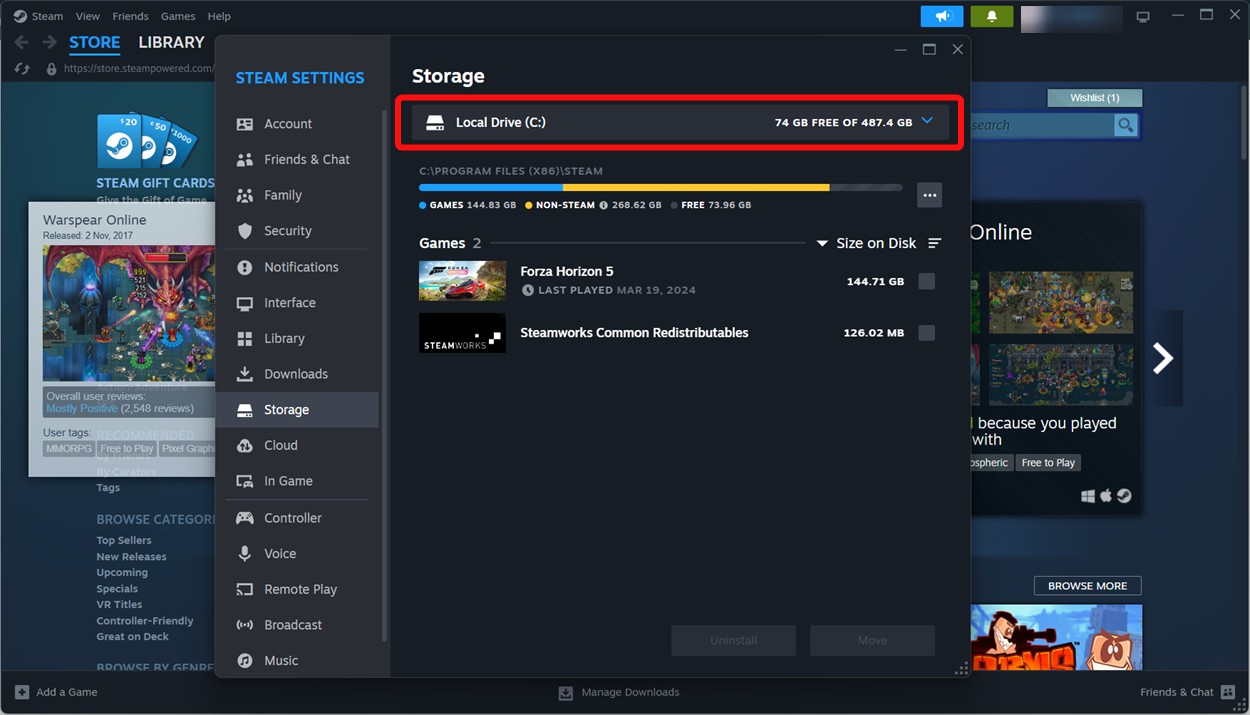Viewport: 1250px width, 715px height.
Task: Select the Downloads settings icon
Action: [x=243, y=373]
